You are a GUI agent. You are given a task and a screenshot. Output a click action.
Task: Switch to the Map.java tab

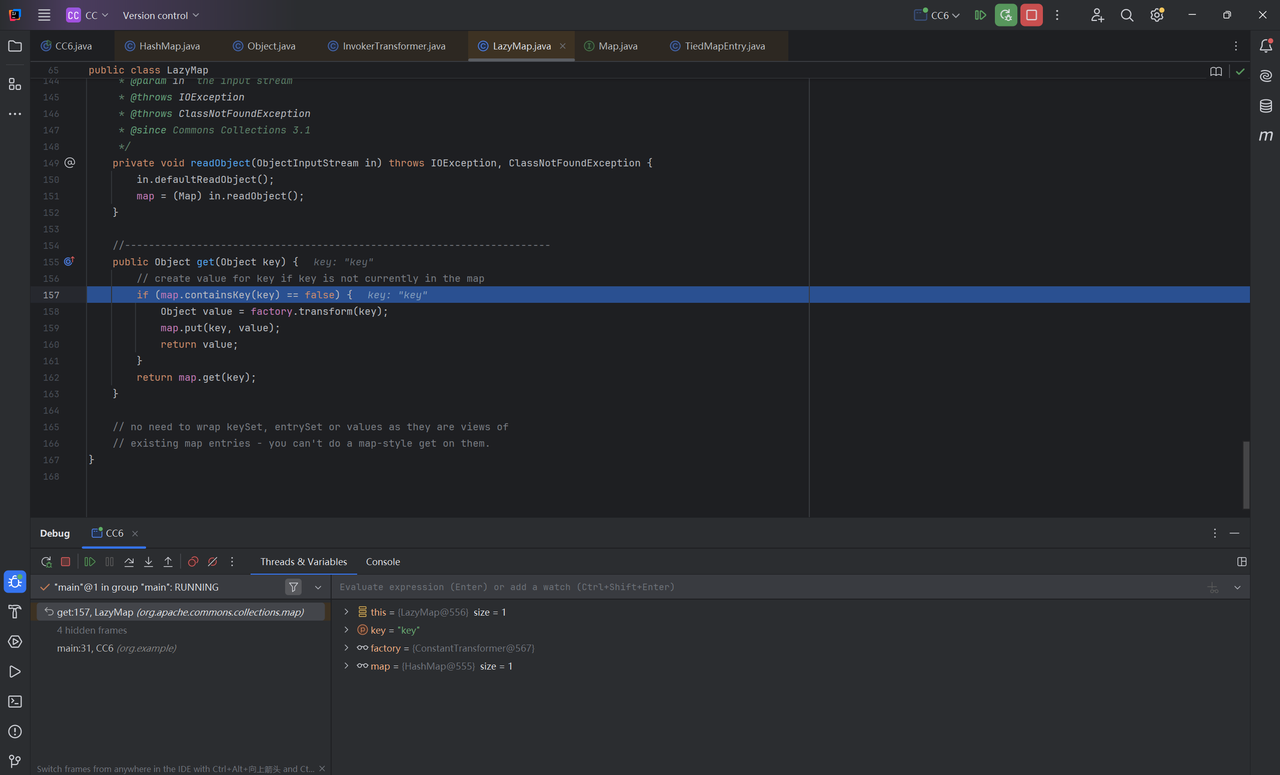tap(610, 46)
